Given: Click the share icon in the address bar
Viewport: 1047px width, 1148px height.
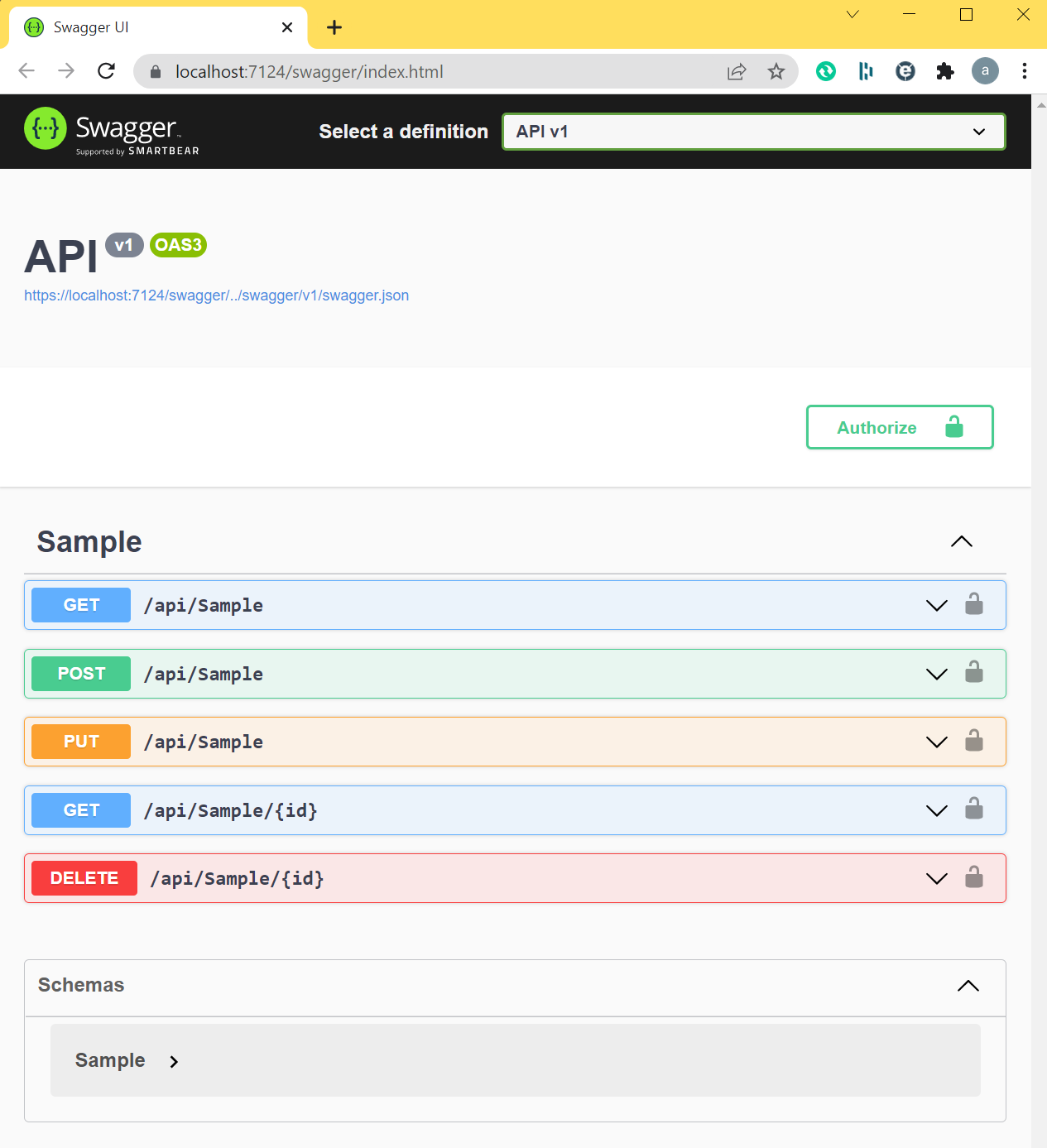Looking at the screenshot, I should click(x=736, y=71).
